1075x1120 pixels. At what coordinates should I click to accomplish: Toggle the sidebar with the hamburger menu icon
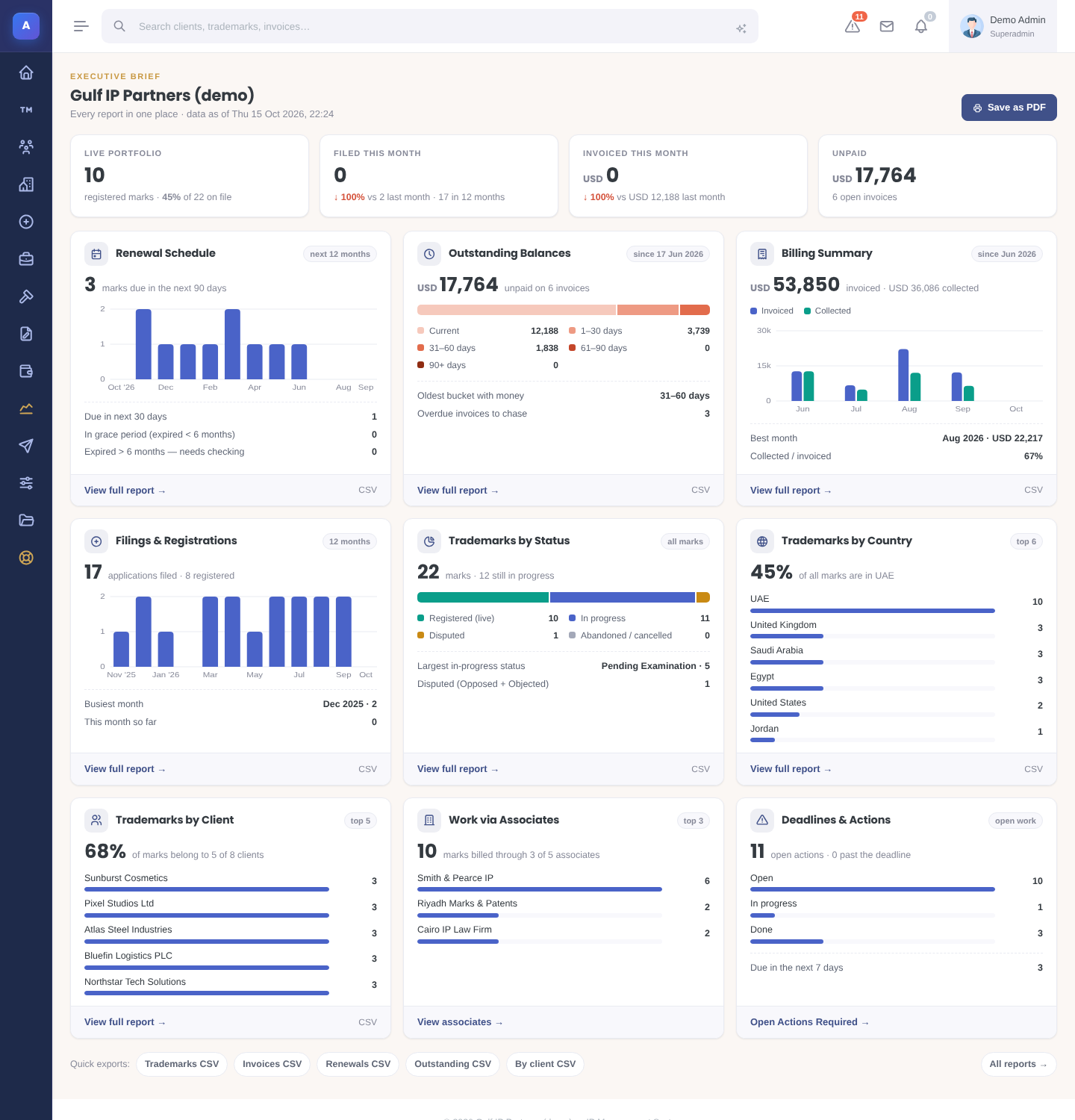point(81,26)
